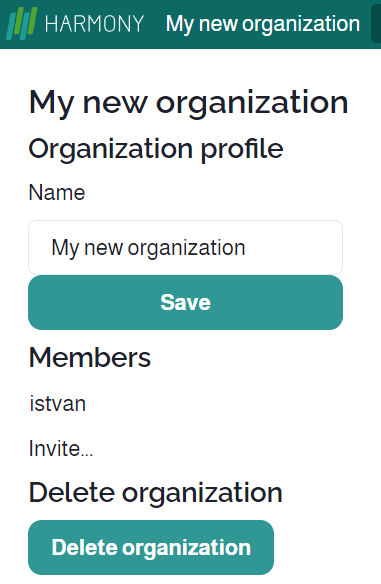Click the teal Delete organization button
Image resolution: width=381 pixels, height=584 pixels.
click(151, 548)
